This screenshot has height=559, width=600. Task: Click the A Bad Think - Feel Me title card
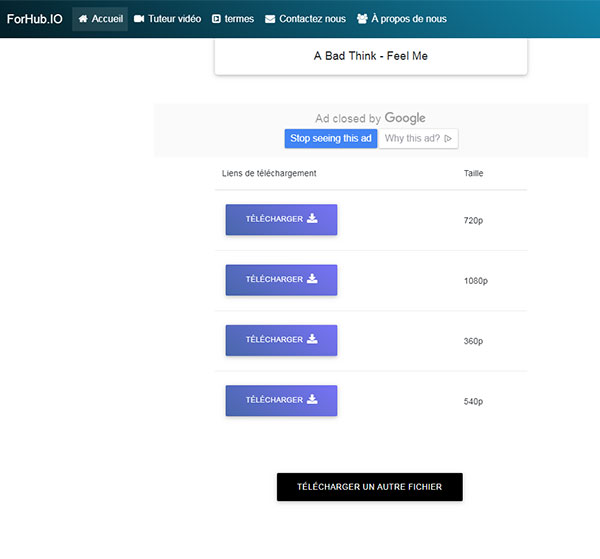click(x=370, y=56)
